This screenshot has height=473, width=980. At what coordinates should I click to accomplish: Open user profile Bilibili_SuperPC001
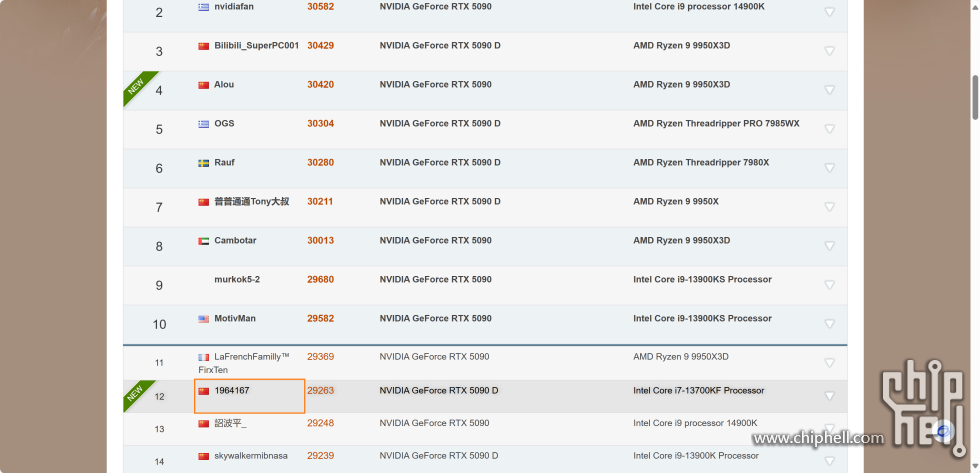point(257,46)
